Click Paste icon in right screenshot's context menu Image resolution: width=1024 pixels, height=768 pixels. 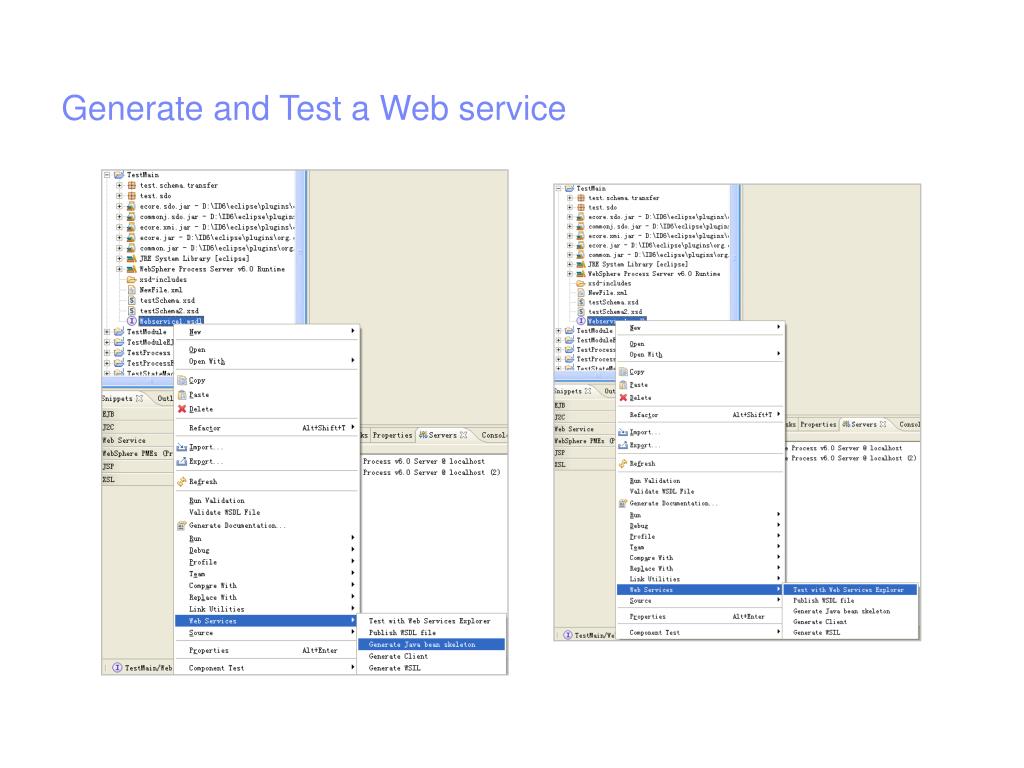(623, 385)
